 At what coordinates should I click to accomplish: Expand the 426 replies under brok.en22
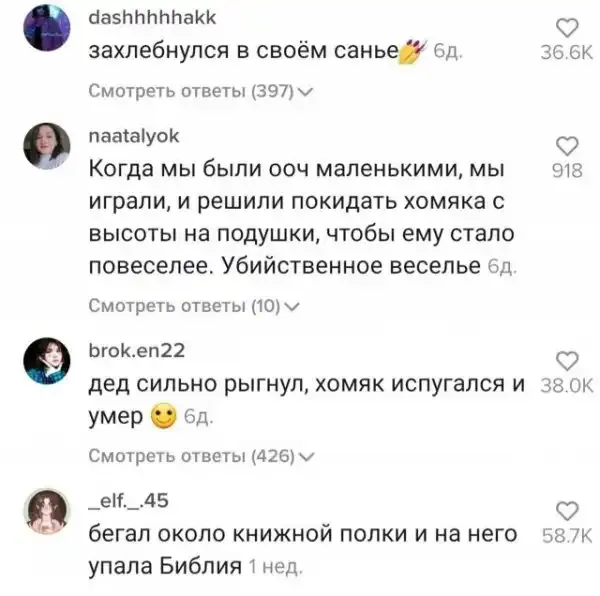(201, 456)
